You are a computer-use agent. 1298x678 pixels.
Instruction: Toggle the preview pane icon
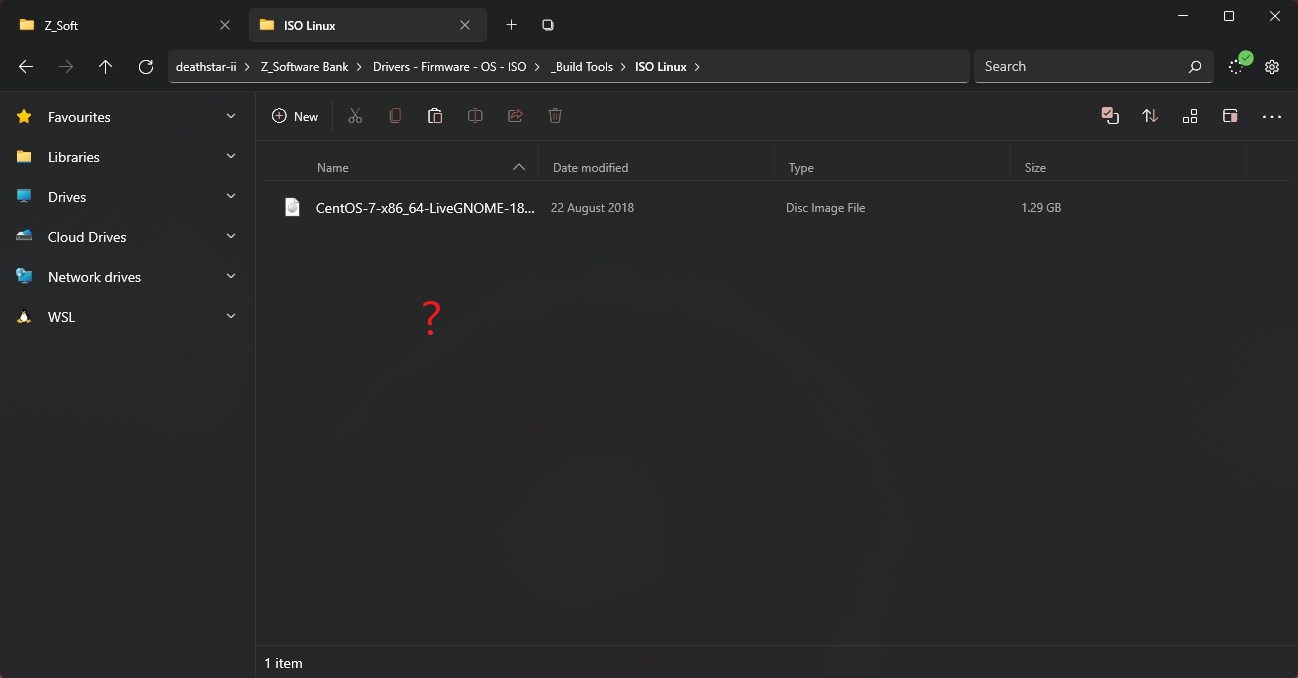pyautogui.click(x=1230, y=116)
